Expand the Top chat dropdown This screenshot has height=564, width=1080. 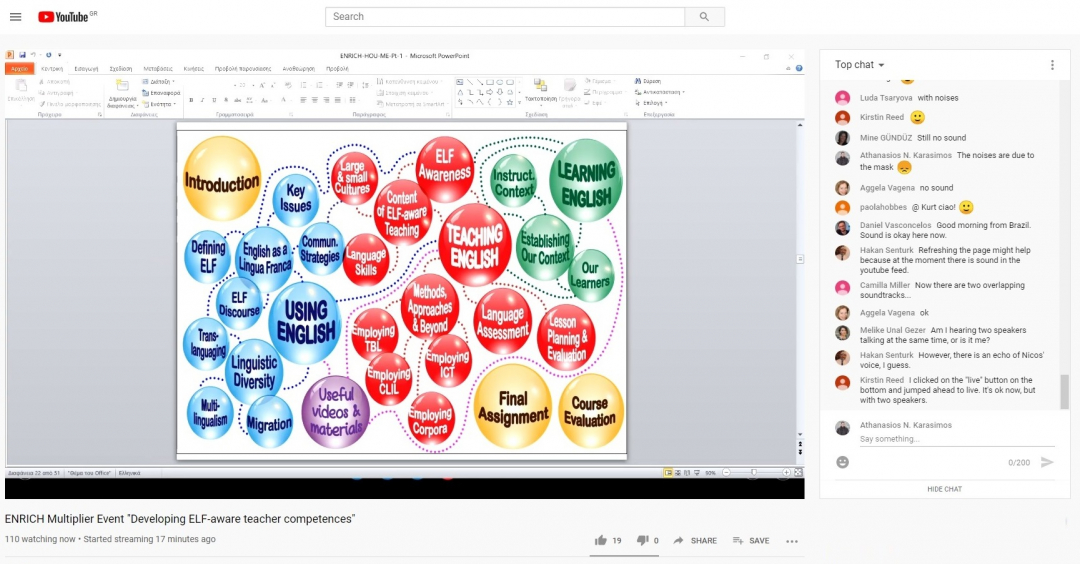tap(860, 65)
